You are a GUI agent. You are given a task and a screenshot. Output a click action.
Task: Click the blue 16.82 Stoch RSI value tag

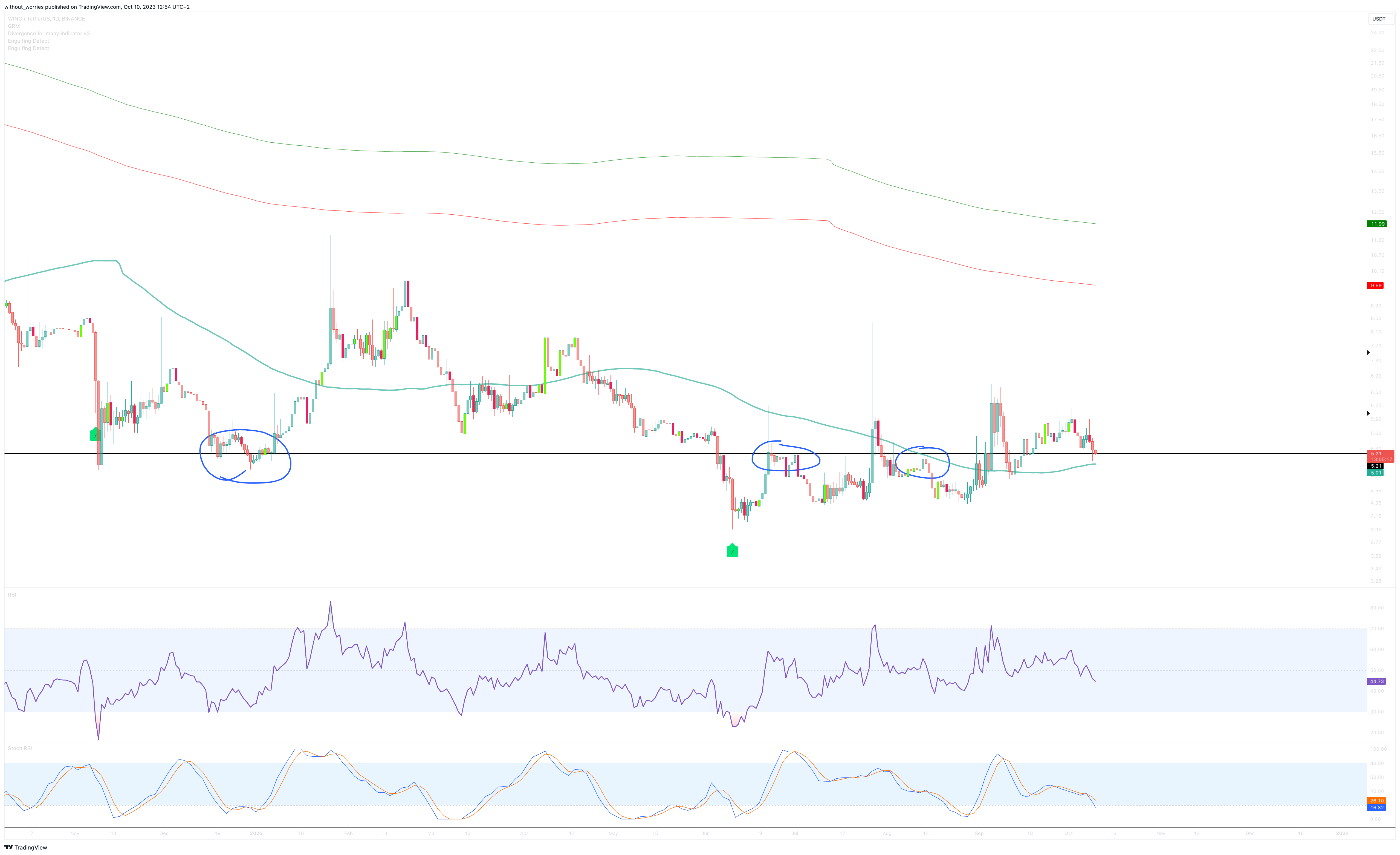[1377, 807]
